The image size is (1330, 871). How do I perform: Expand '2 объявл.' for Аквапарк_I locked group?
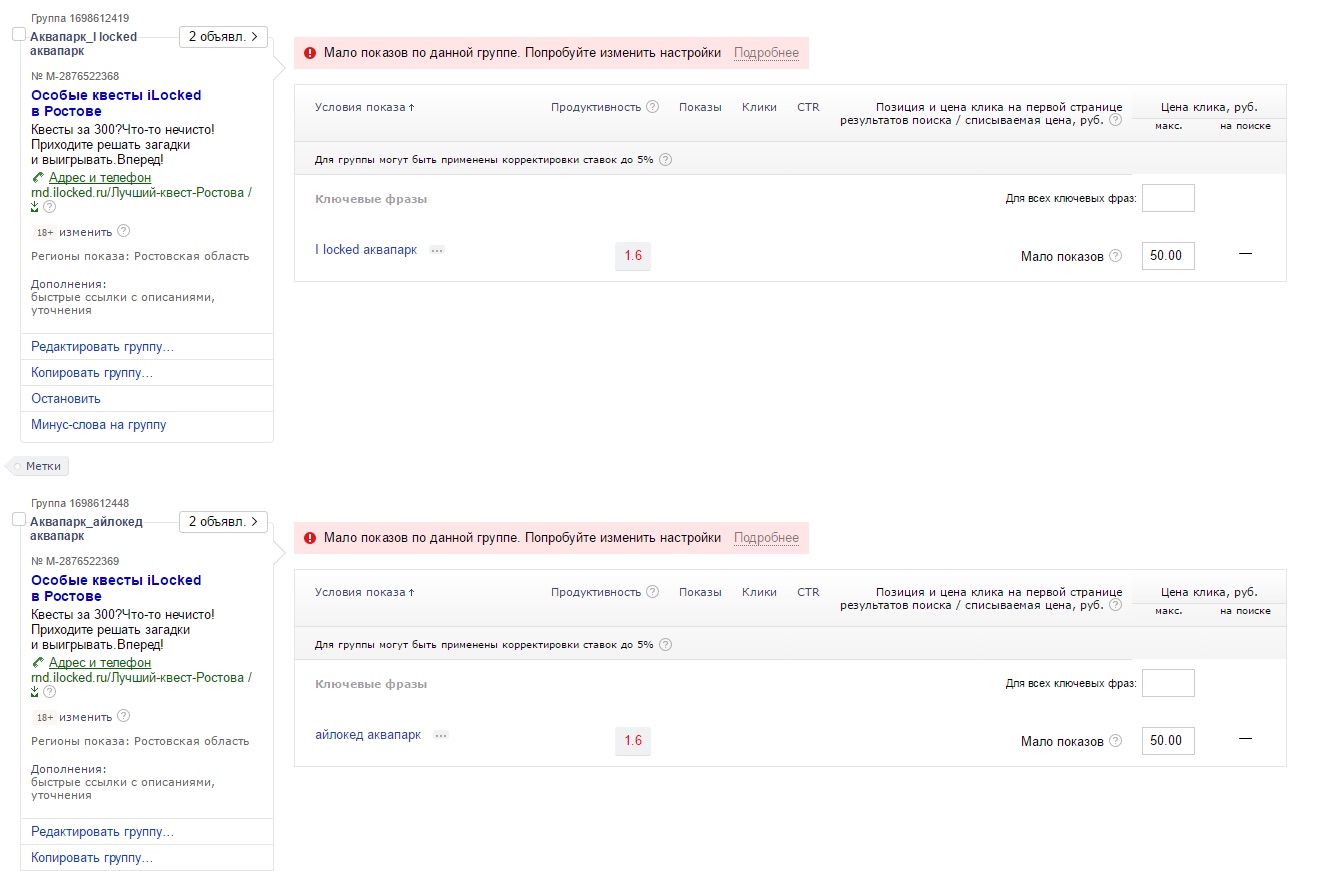[x=224, y=37]
